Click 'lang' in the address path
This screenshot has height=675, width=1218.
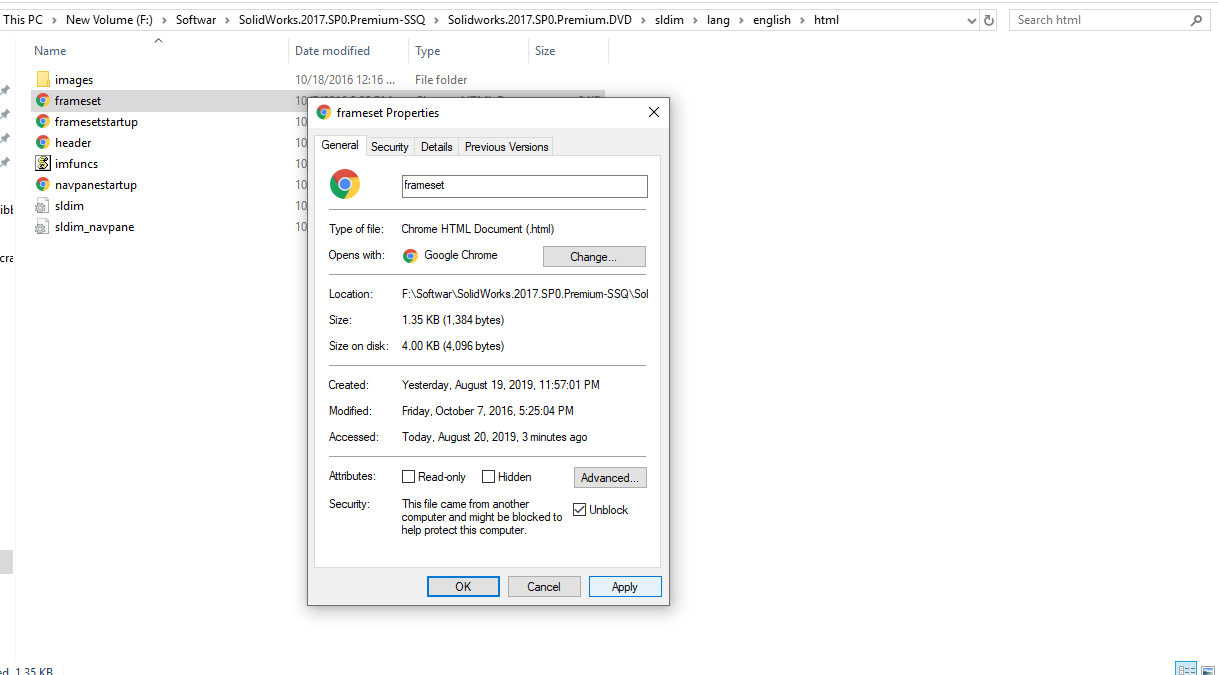[x=718, y=20]
